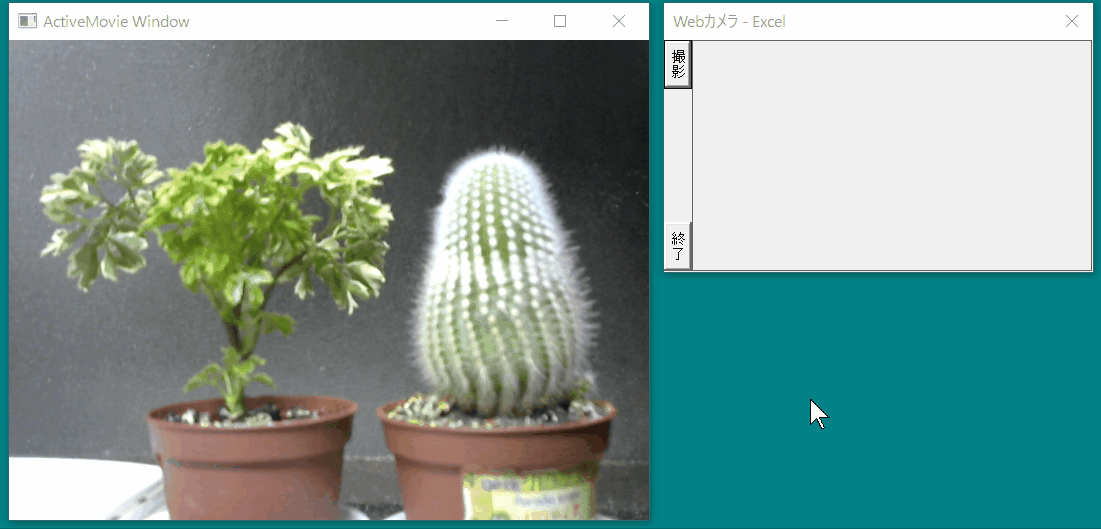This screenshot has width=1101, height=529.
Task: Click the left brown flower pot
Action: coord(250,460)
